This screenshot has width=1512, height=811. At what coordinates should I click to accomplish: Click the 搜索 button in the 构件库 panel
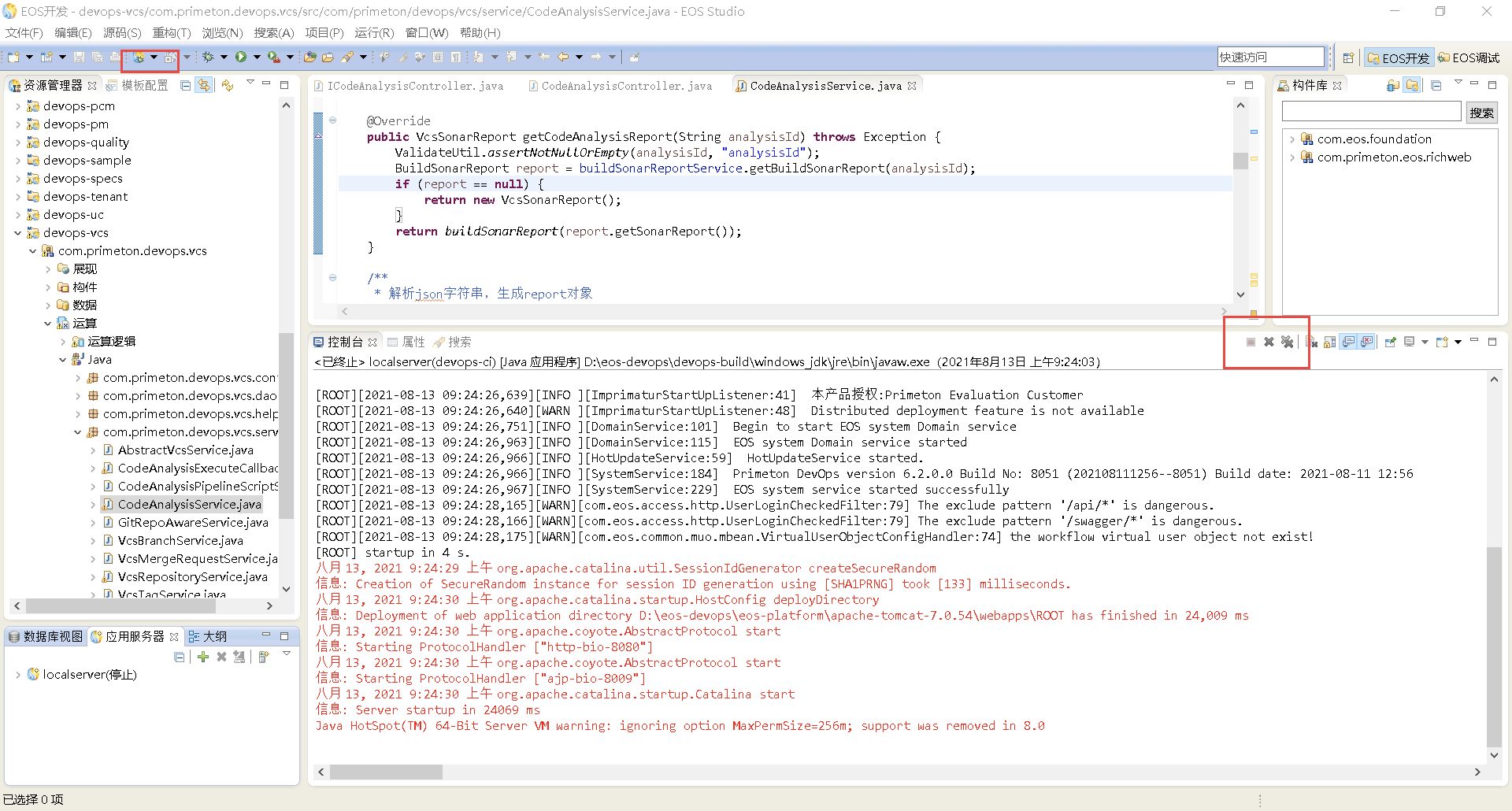click(1481, 113)
